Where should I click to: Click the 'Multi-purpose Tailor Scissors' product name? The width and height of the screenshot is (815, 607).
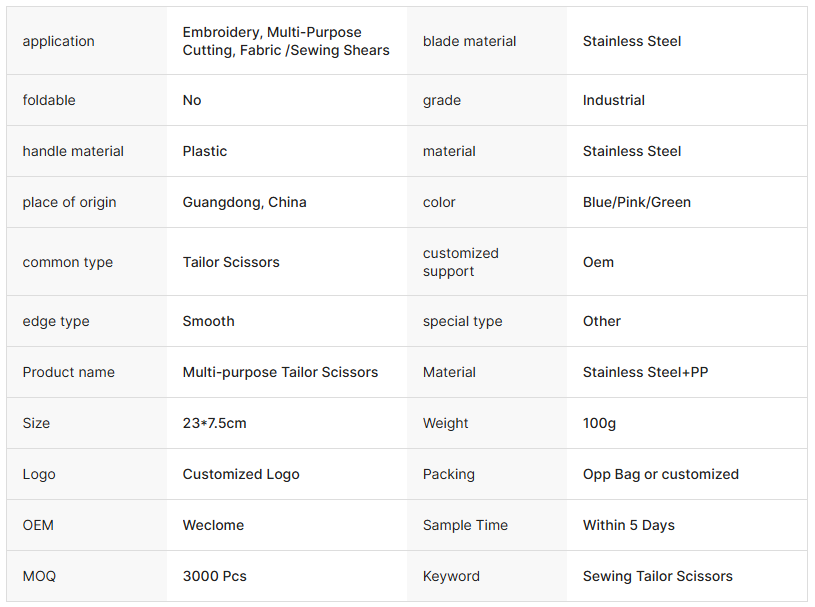280,372
